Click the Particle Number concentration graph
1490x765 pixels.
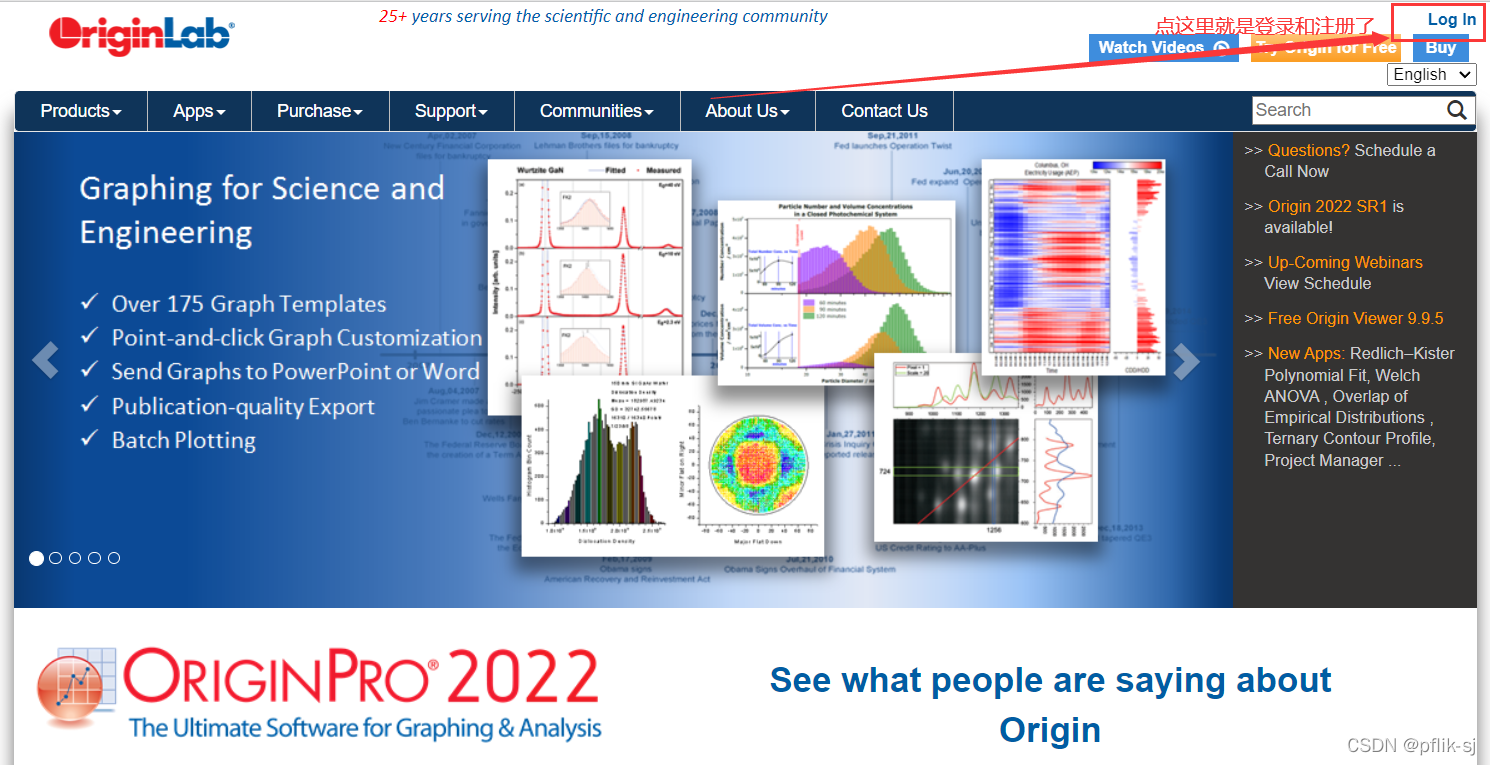[836, 292]
